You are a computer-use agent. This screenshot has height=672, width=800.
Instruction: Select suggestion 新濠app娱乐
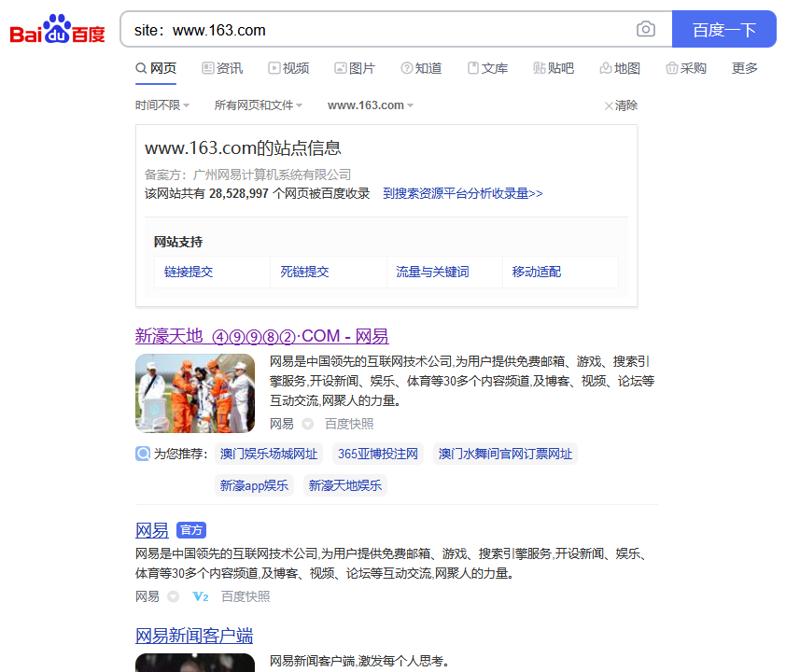pyautogui.click(x=254, y=485)
